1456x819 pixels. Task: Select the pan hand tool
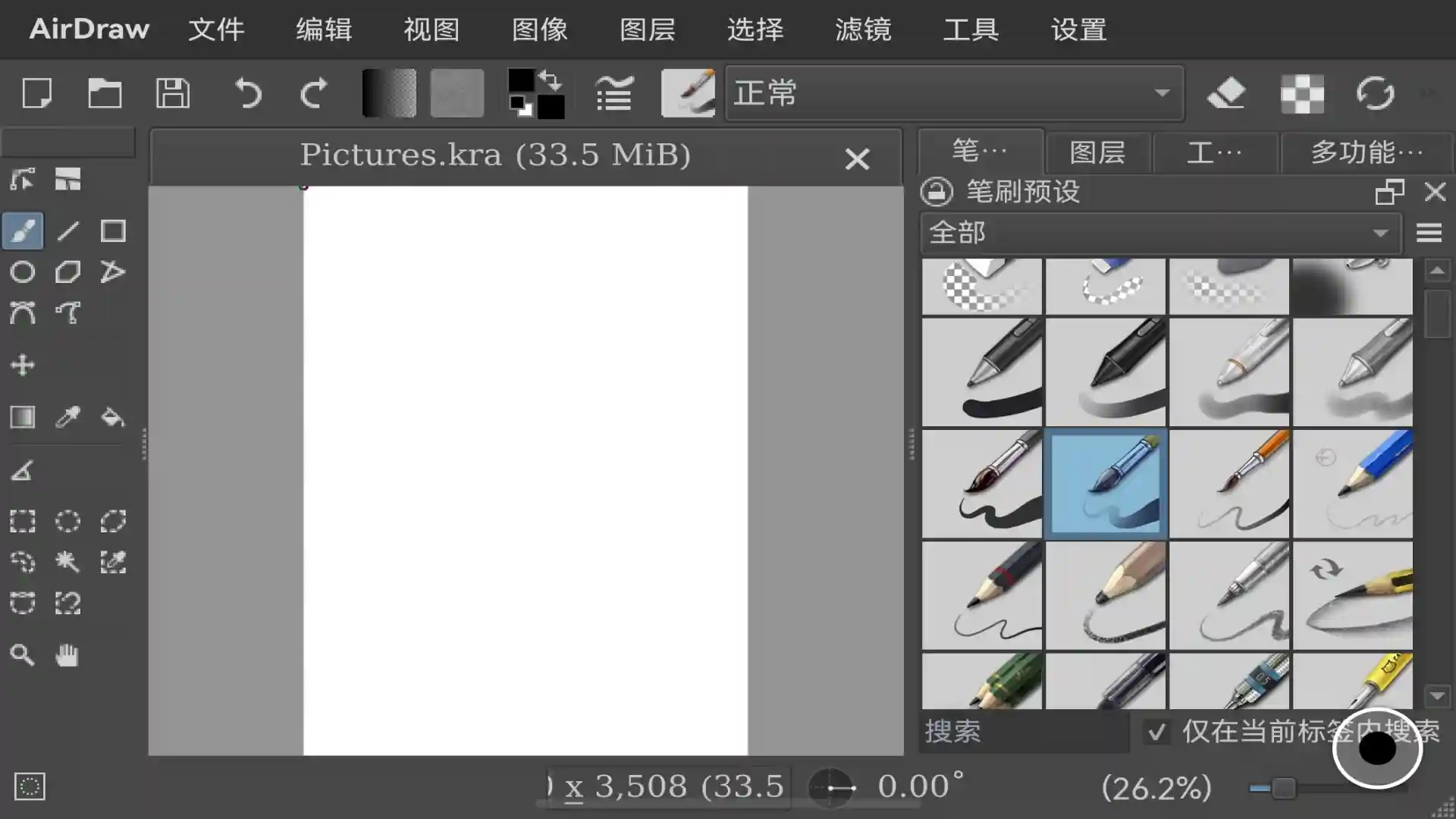68,655
